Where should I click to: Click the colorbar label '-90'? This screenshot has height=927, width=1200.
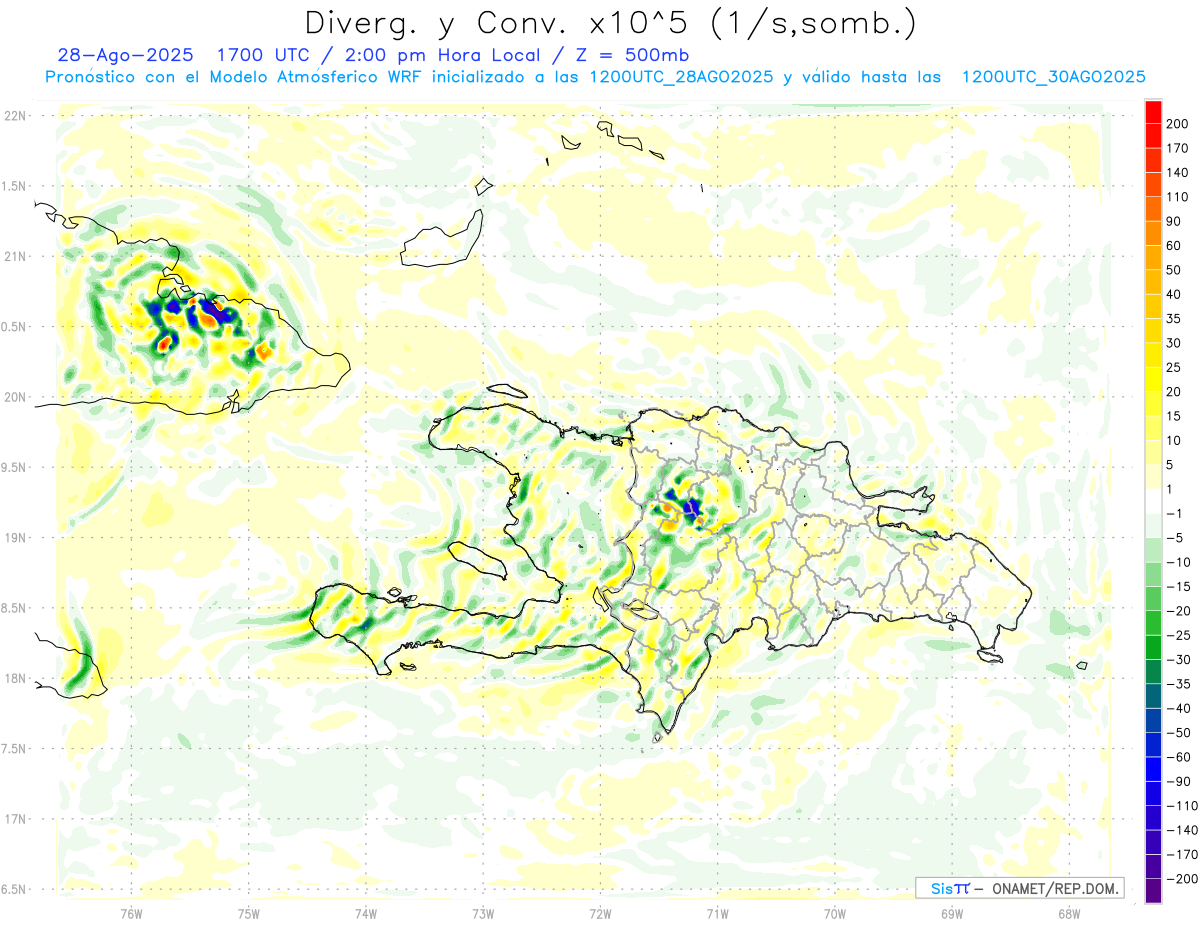coord(1178,781)
